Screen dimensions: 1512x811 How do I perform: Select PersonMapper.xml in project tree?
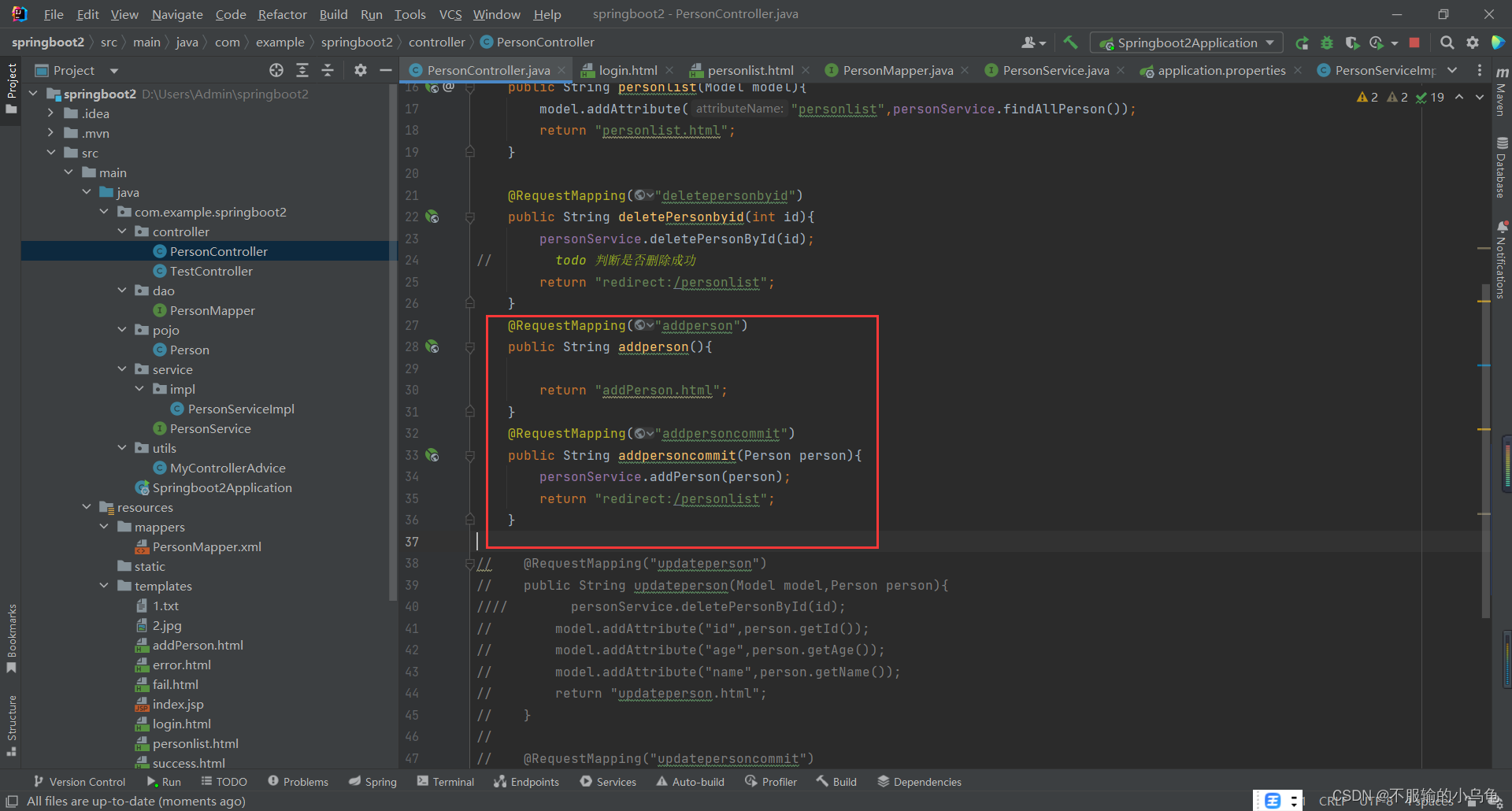207,546
